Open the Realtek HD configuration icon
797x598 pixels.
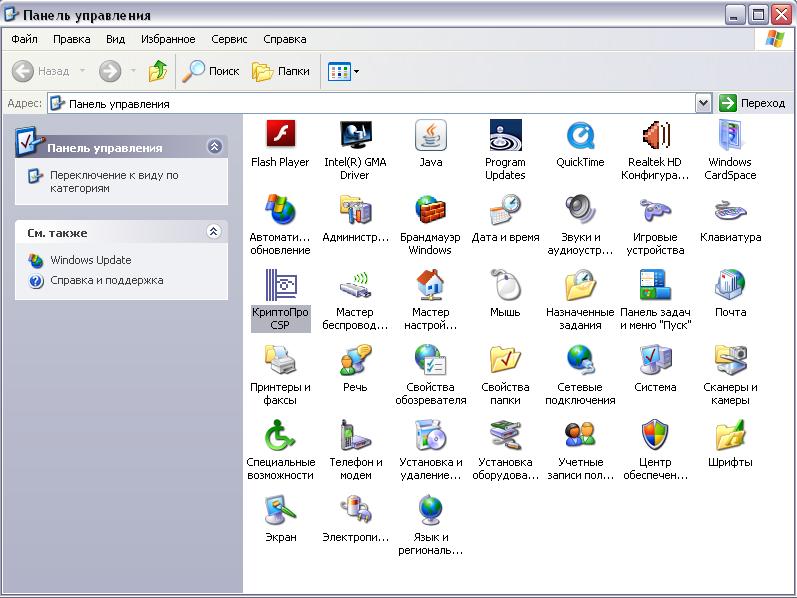tap(655, 135)
